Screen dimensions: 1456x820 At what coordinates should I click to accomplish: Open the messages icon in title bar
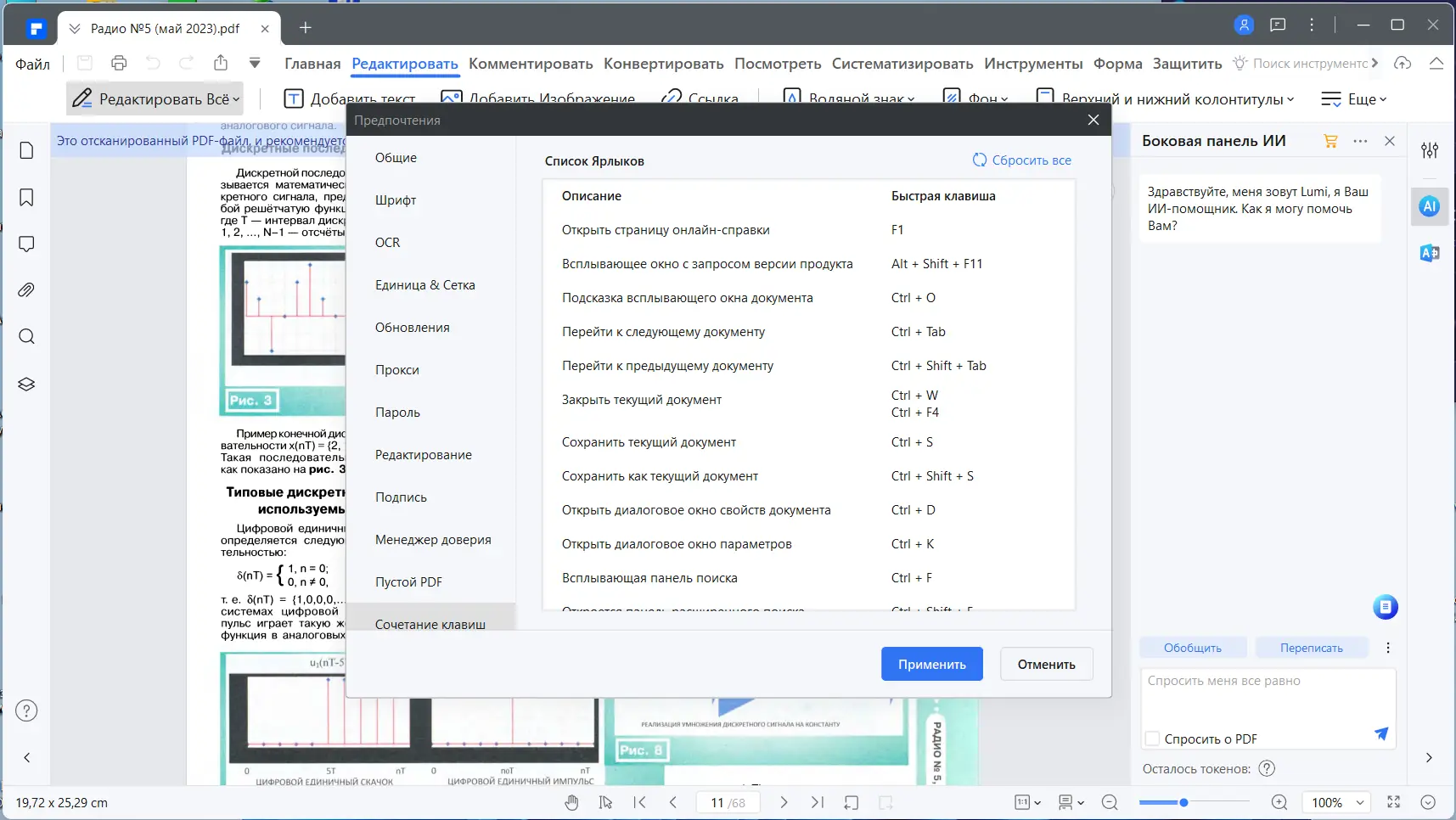click(1278, 25)
